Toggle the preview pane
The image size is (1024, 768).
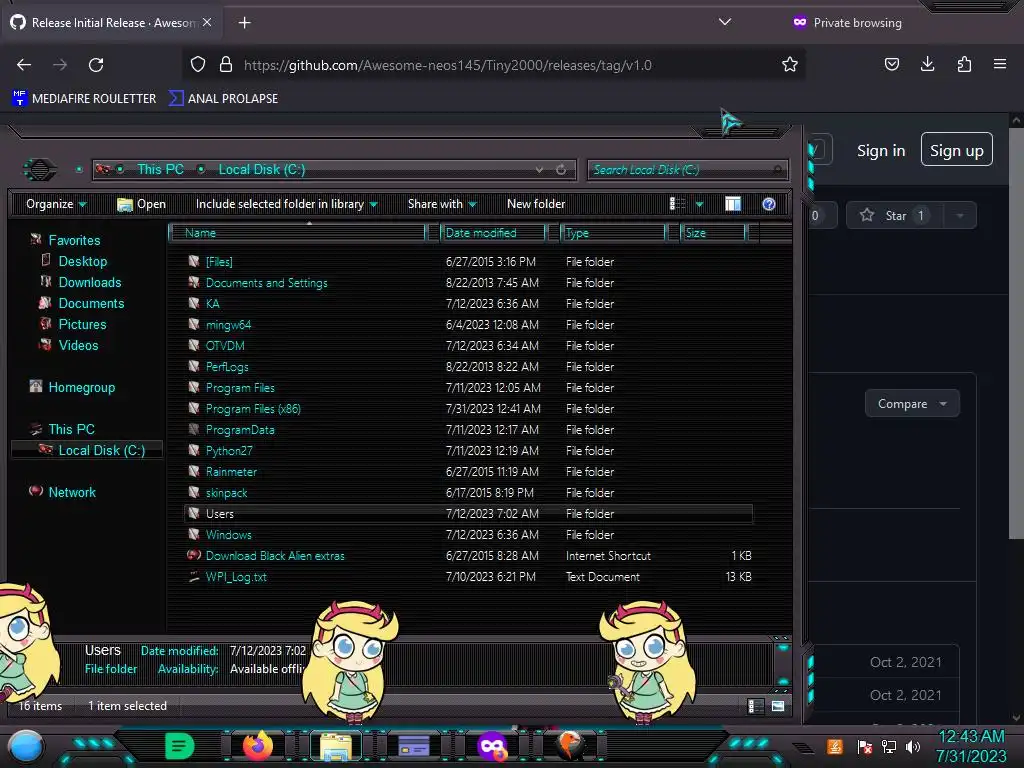(733, 204)
